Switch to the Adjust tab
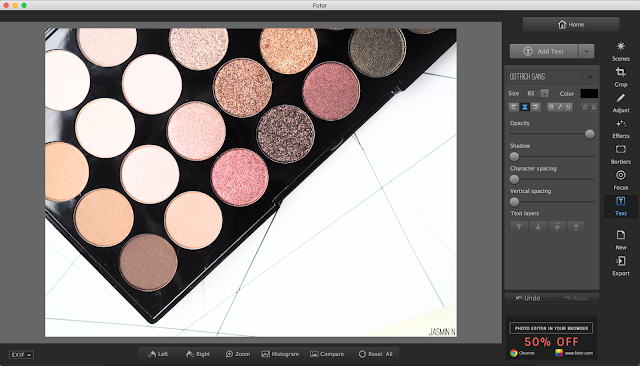Screen dimensions: 640x366 (x=620, y=103)
